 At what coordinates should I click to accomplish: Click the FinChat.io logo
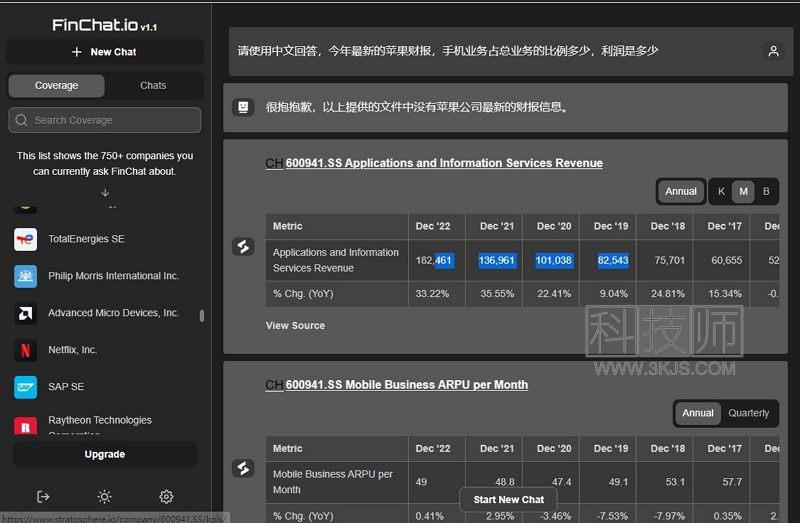105,25
